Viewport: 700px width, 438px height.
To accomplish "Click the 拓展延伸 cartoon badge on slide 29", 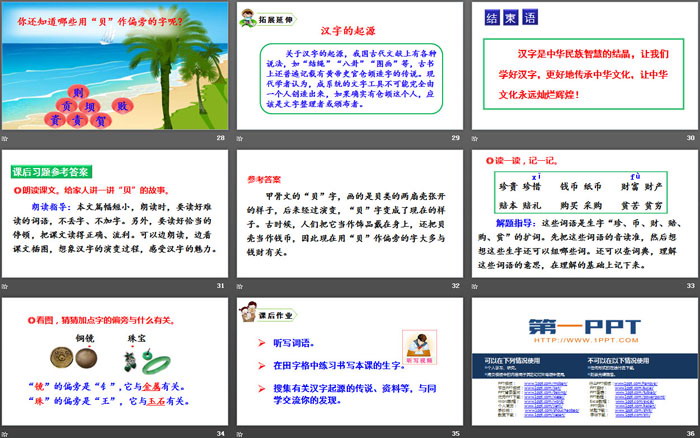I will click(x=267, y=19).
